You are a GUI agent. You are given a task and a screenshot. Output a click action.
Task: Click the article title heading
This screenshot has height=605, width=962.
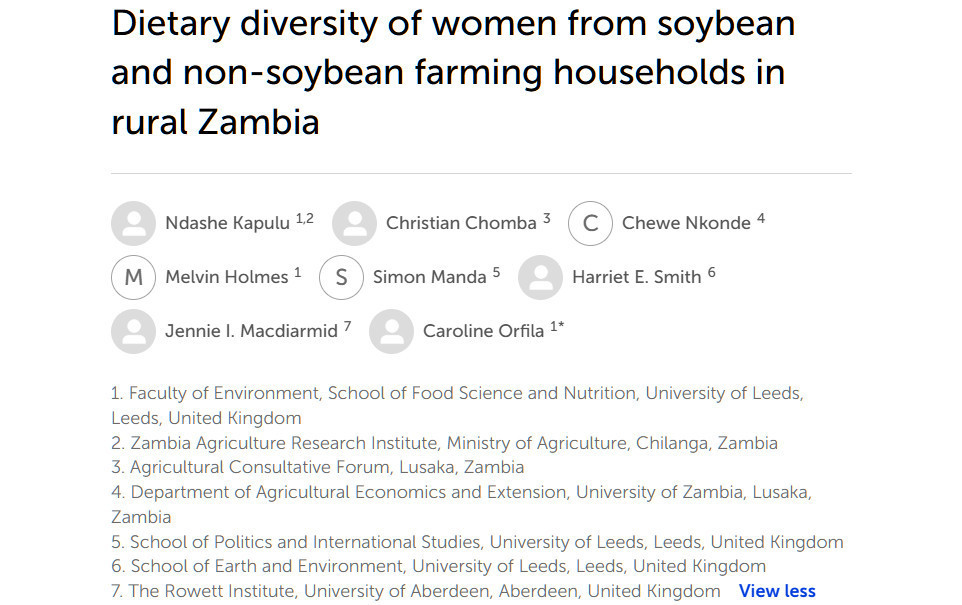click(x=453, y=72)
